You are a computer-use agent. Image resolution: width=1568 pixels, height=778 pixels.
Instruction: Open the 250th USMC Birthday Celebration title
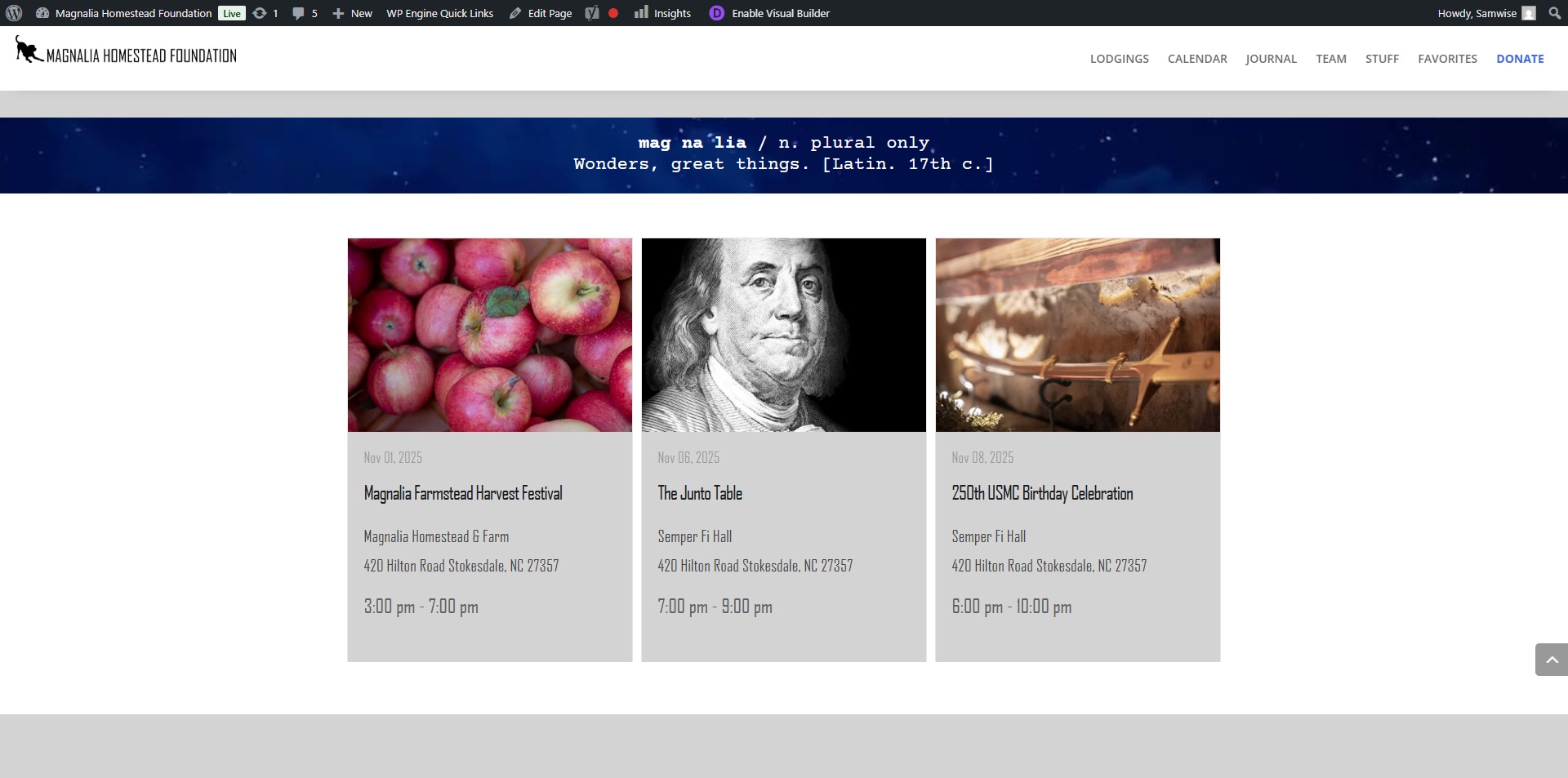(1042, 493)
